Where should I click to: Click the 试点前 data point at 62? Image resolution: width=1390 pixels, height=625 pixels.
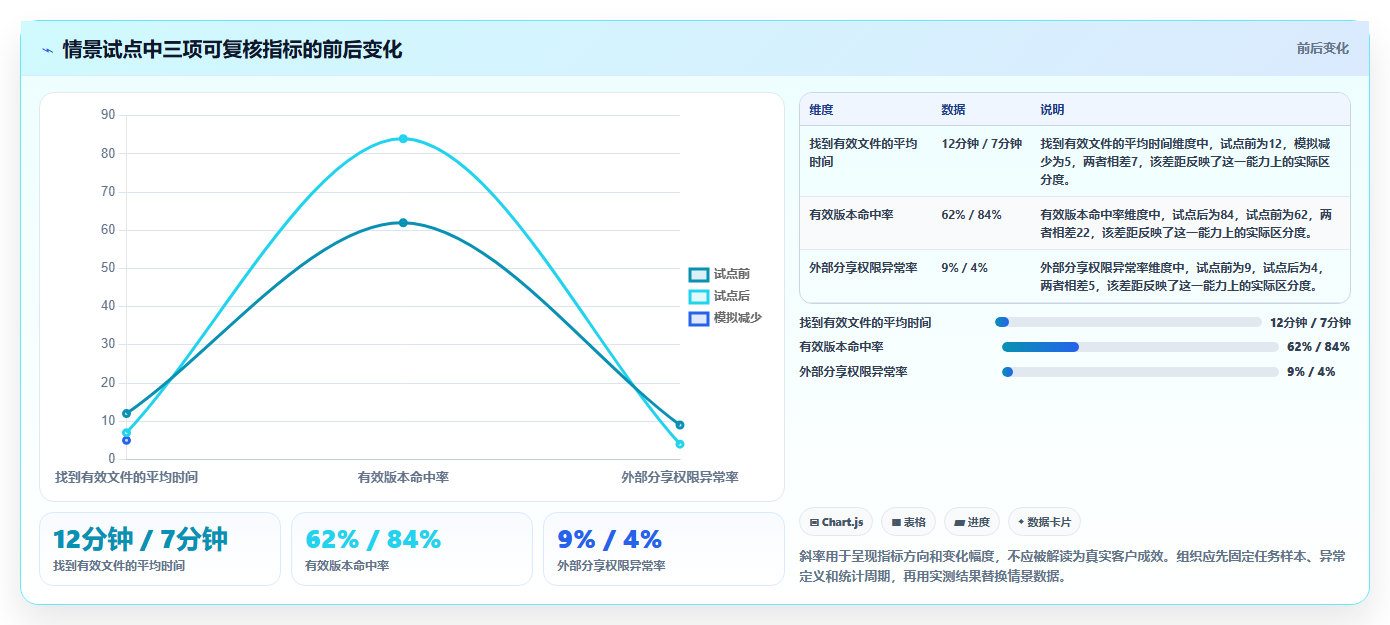pyautogui.click(x=403, y=222)
